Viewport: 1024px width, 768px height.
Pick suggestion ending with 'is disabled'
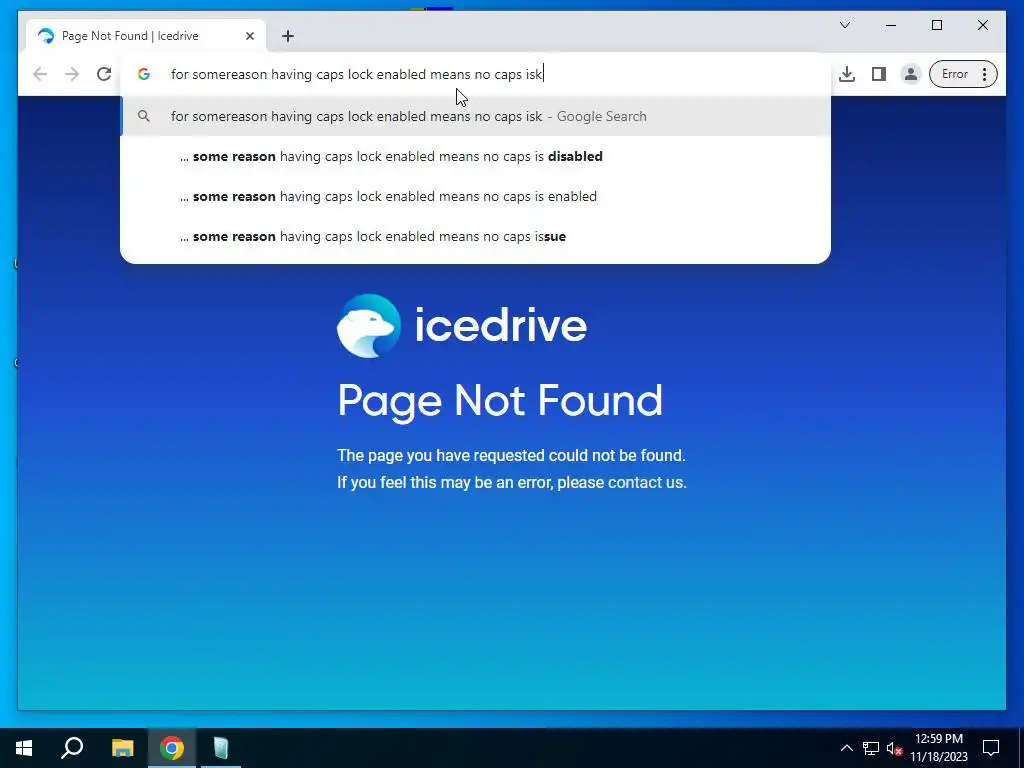pyautogui.click(x=475, y=156)
